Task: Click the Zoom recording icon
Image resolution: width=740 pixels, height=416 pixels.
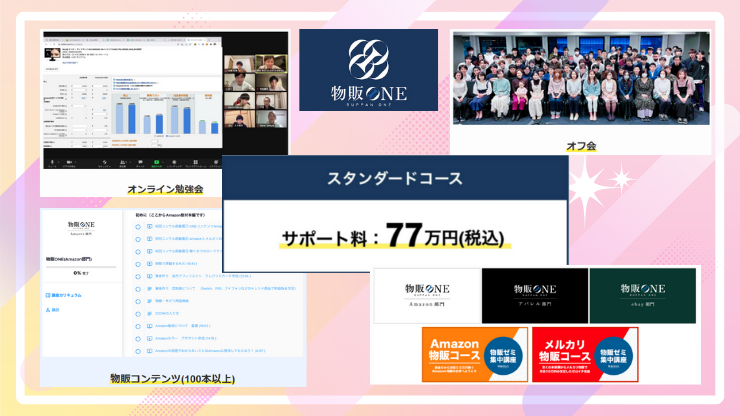Action: point(174,162)
